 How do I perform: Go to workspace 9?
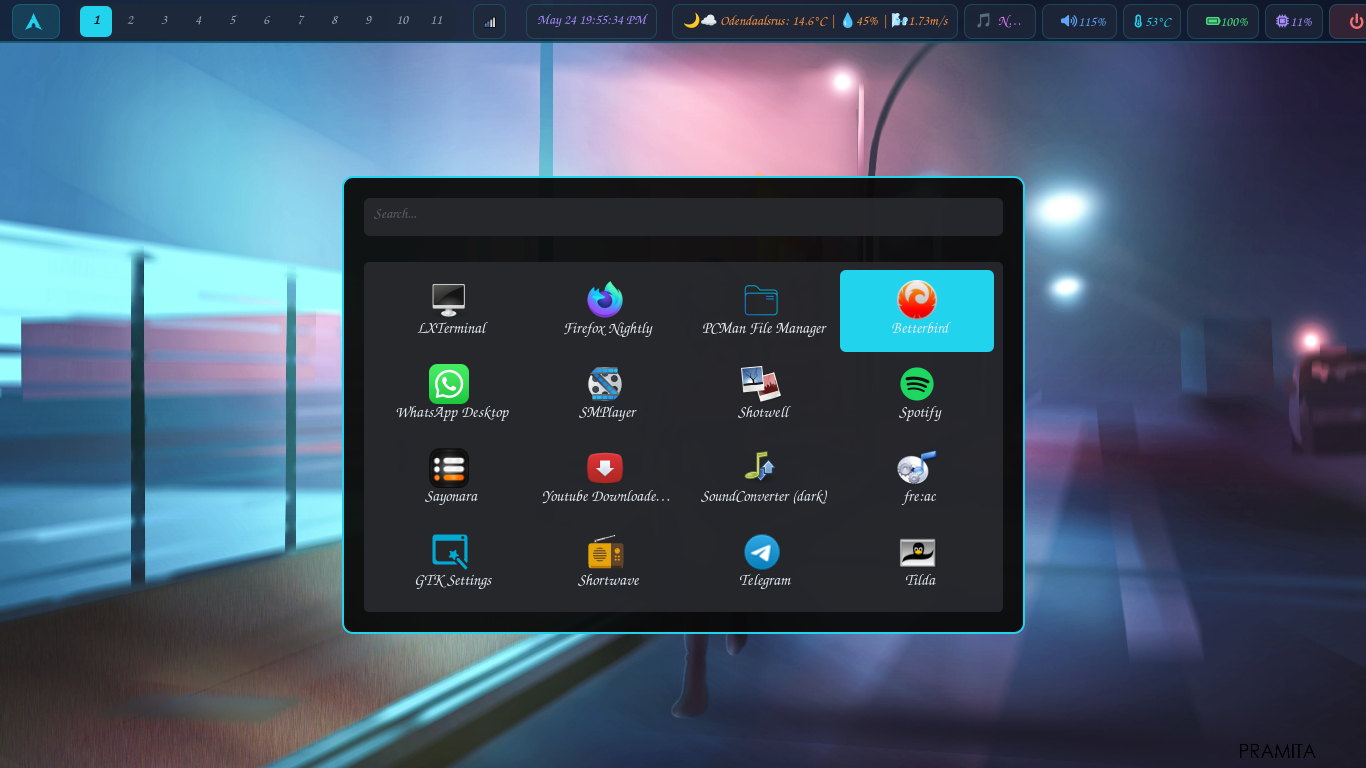[x=368, y=21]
